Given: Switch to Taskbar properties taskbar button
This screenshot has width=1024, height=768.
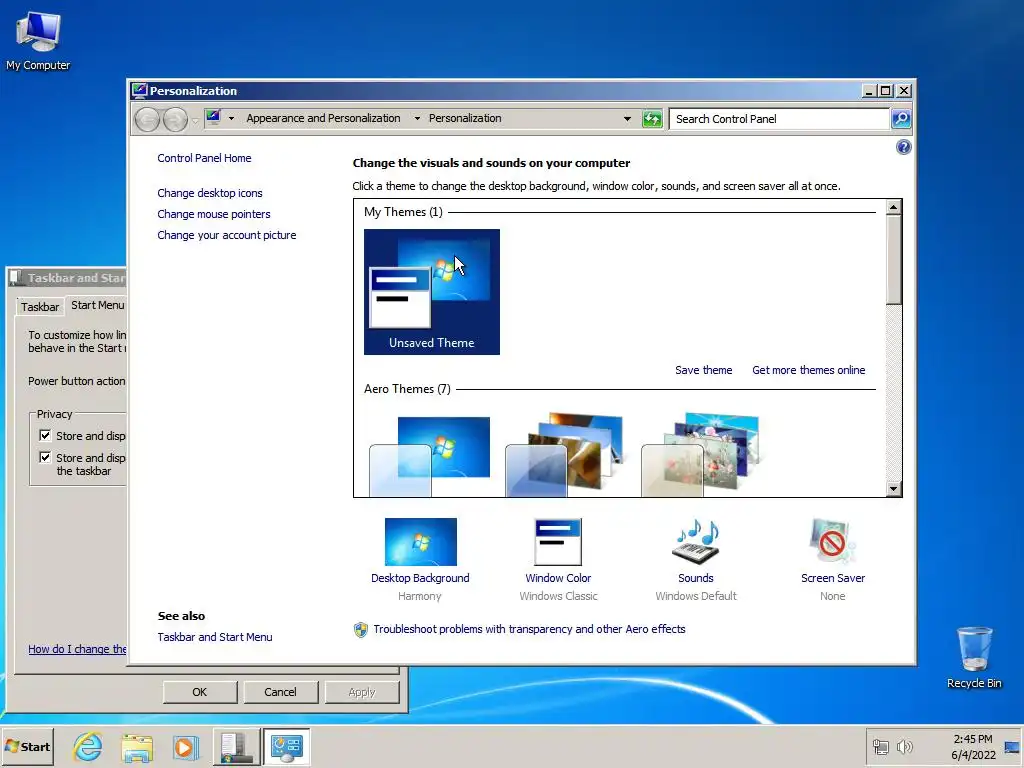Looking at the screenshot, I should click(x=236, y=746).
